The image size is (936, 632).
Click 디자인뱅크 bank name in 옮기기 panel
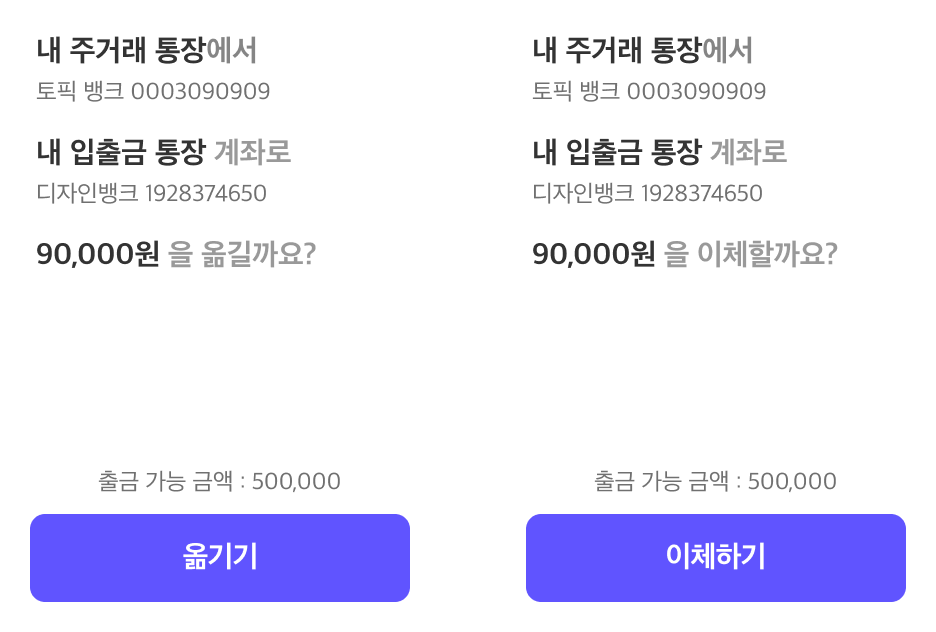pos(87,193)
